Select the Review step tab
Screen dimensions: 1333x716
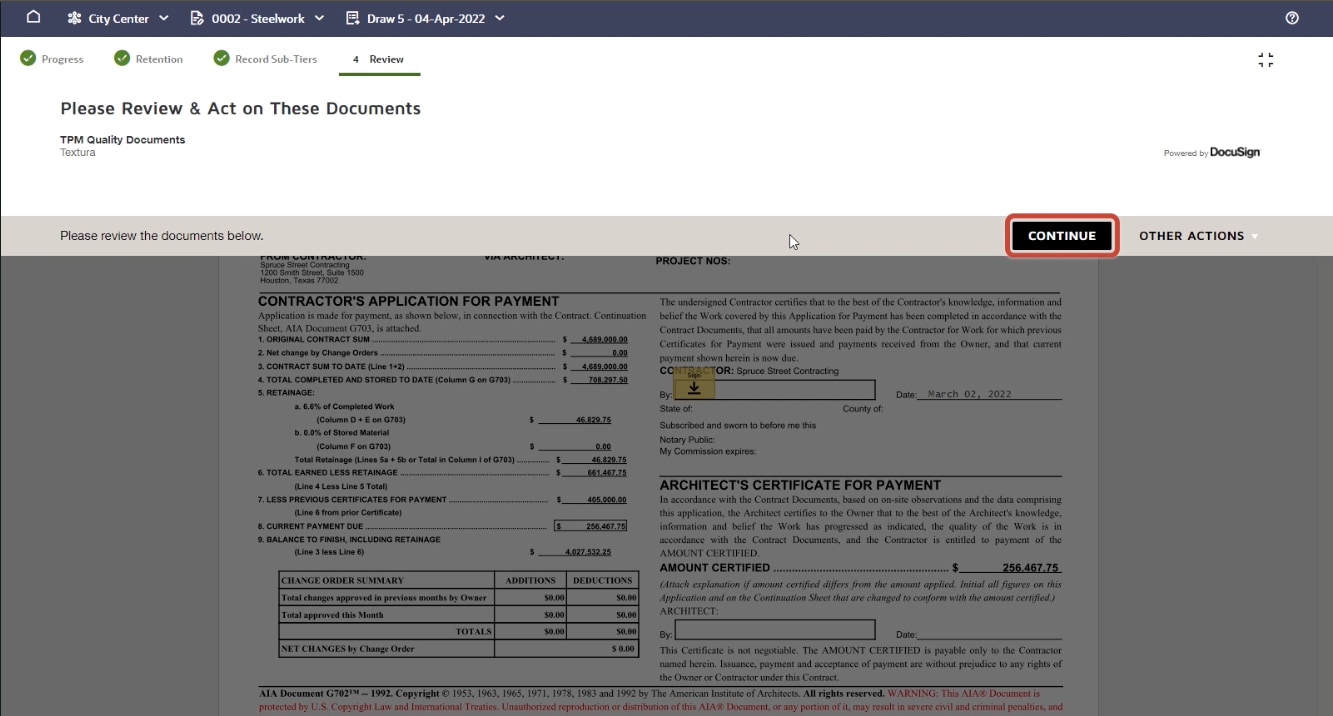(379, 59)
